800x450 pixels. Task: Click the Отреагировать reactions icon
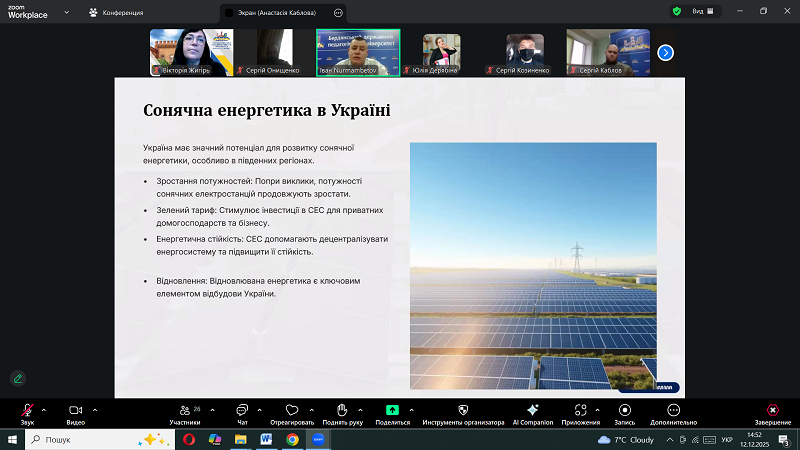292,411
